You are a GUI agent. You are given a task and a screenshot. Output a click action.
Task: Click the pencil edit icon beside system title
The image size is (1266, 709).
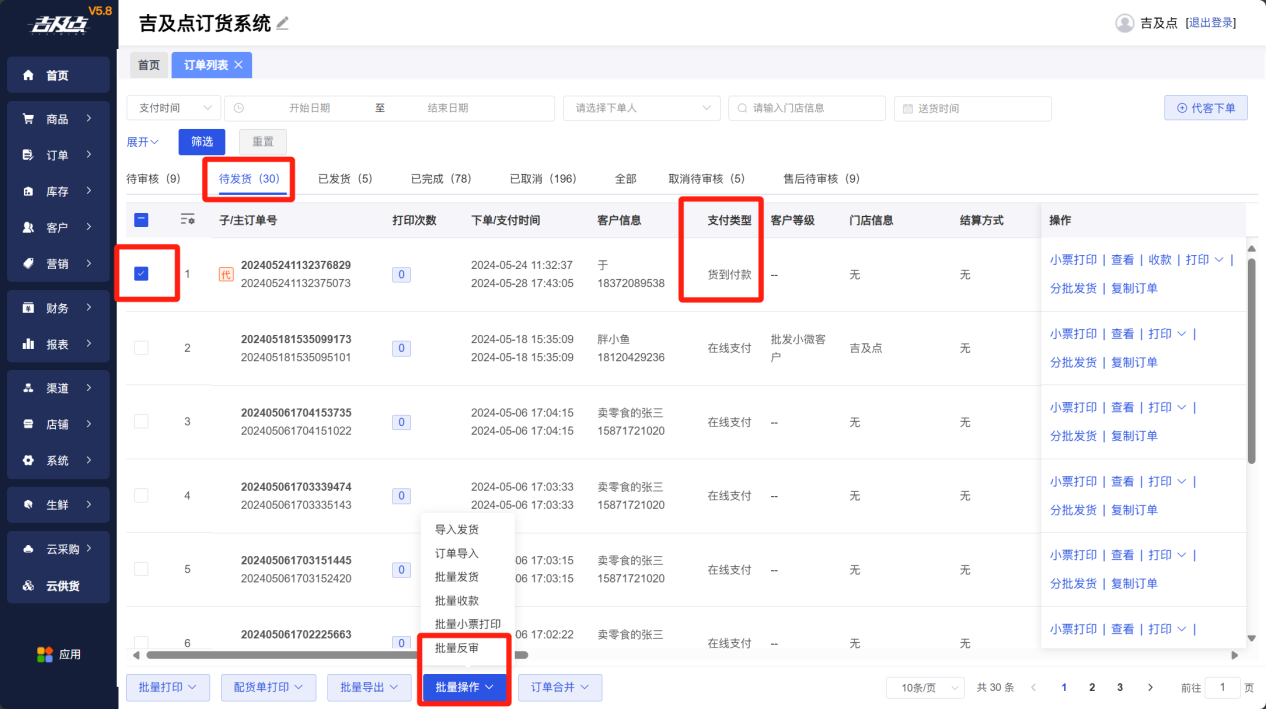tap(283, 23)
